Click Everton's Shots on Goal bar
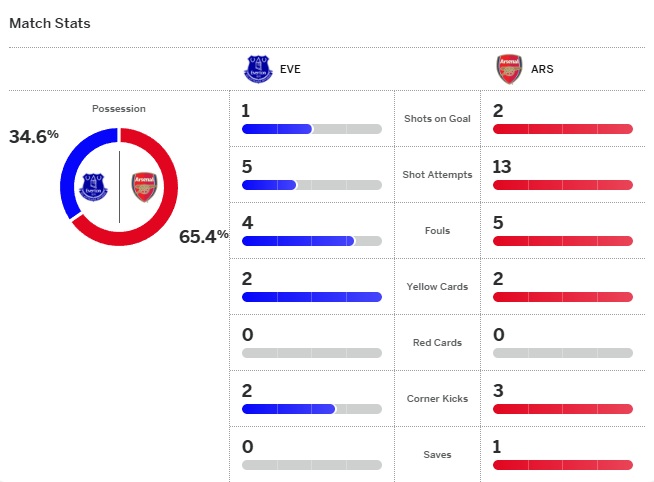 tap(311, 129)
